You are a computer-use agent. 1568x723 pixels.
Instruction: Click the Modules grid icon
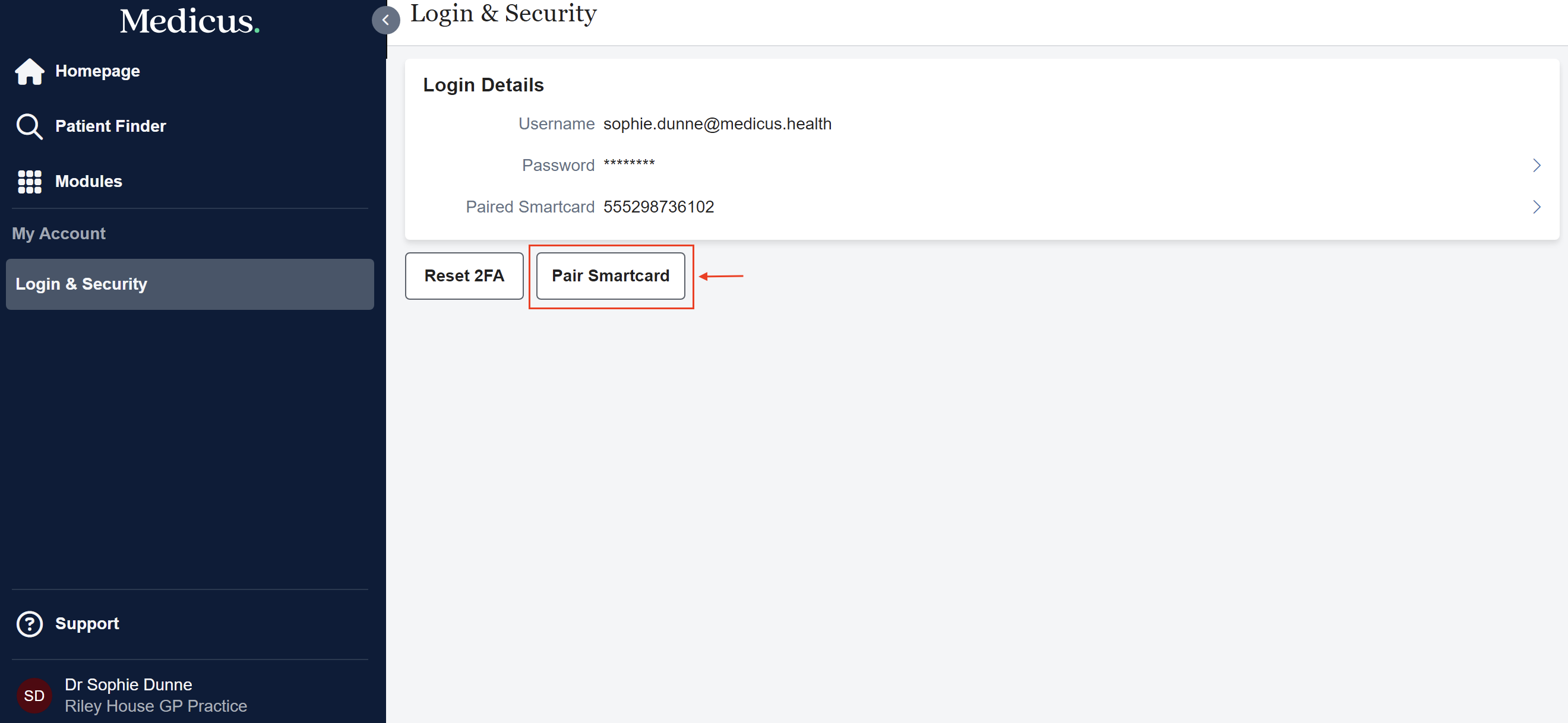[29, 182]
